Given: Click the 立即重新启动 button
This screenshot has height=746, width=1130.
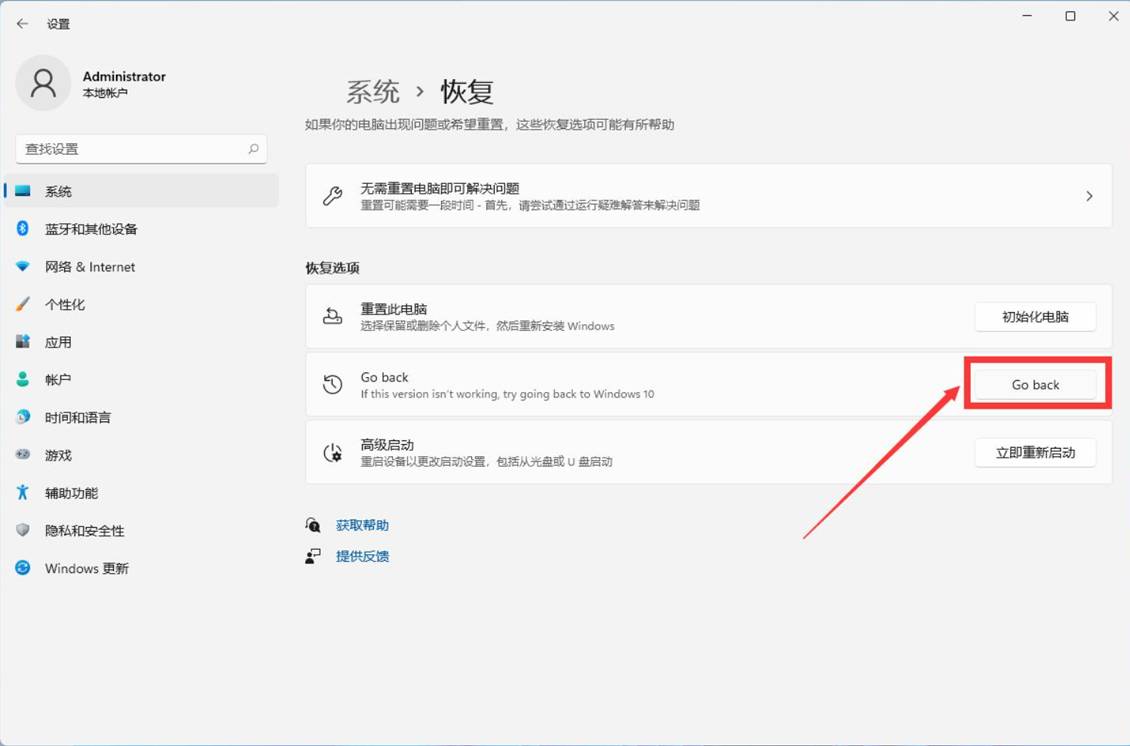Looking at the screenshot, I should (1035, 453).
